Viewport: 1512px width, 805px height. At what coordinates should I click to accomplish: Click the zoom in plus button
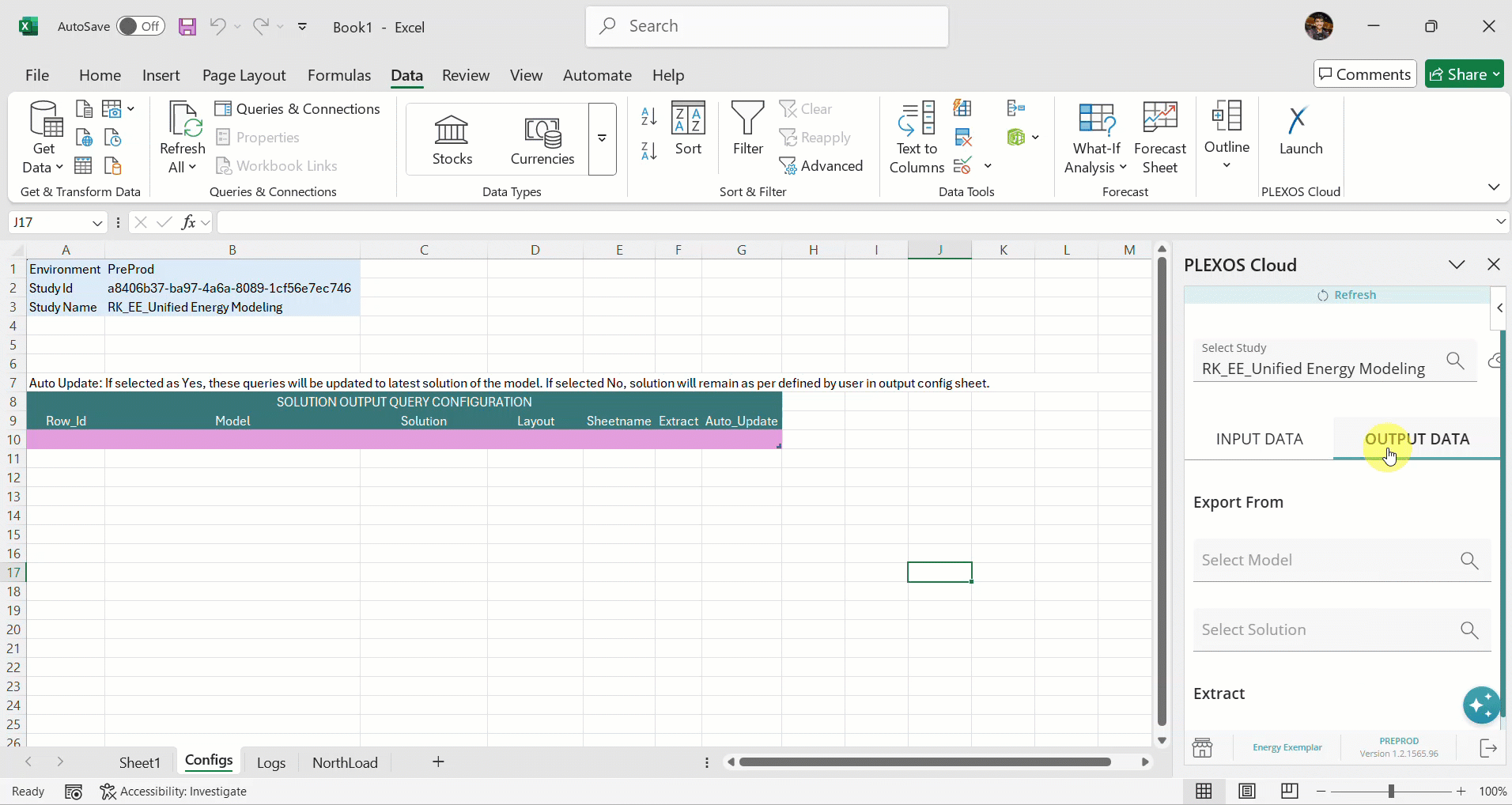pyautogui.click(x=1461, y=792)
